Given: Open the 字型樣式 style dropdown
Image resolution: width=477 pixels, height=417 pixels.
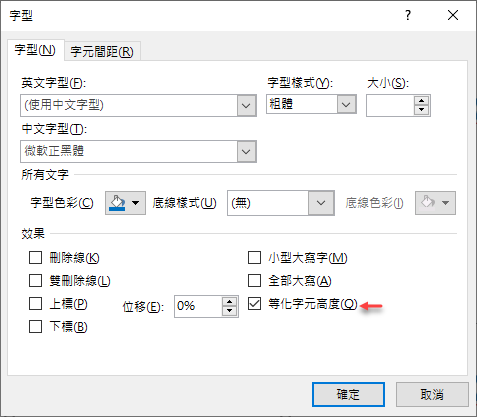Looking at the screenshot, I should (346, 104).
